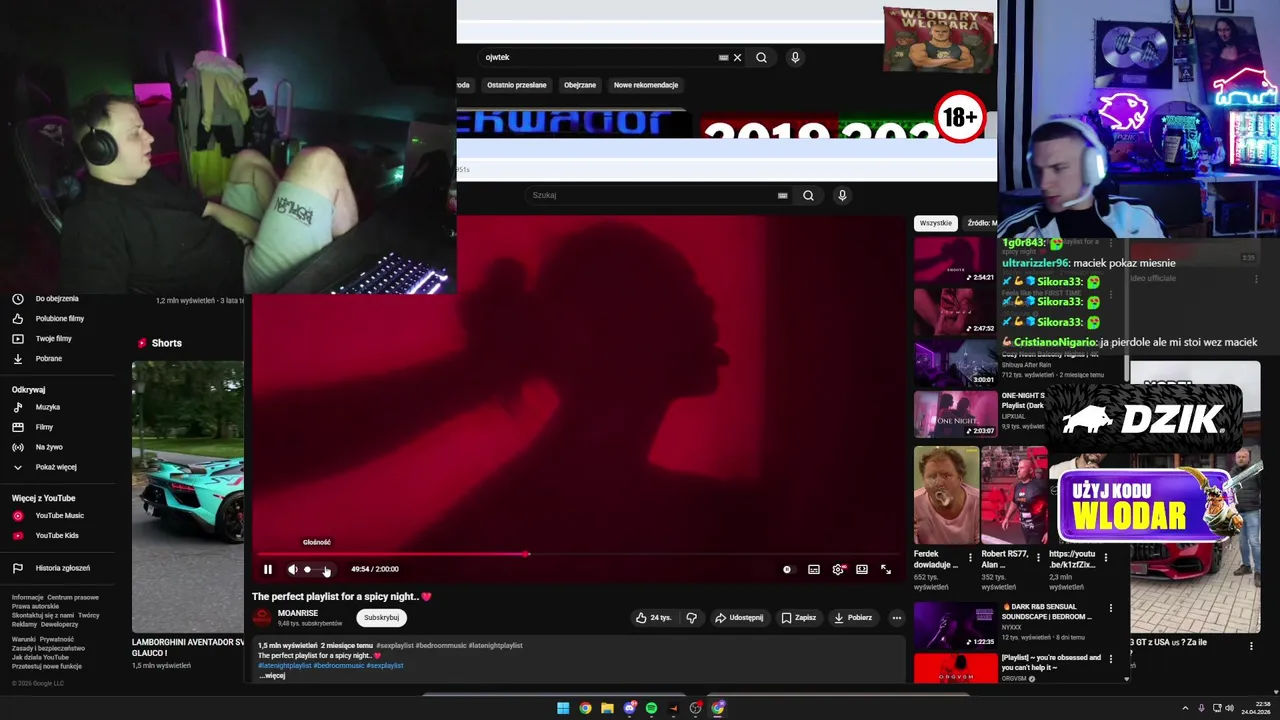Image resolution: width=1280 pixels, height=720 pixels.
Task: Click the Pobierz download button
Action: pyautogui.click(x=853, y=618)
